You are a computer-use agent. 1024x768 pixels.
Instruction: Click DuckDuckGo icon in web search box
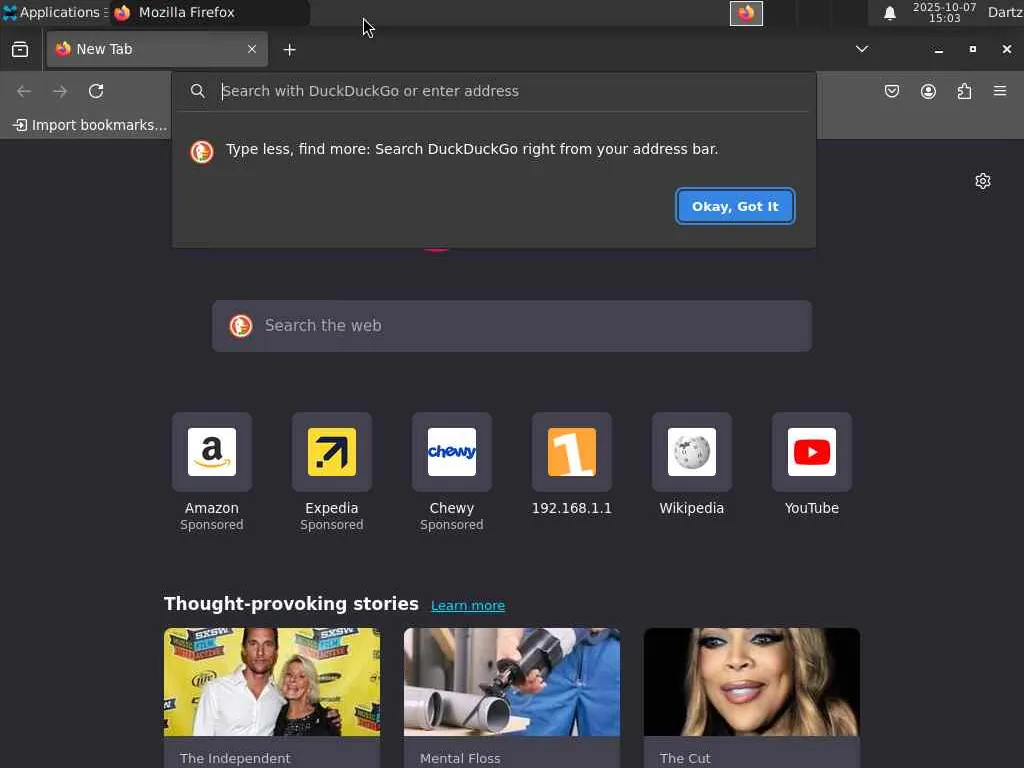coord(241,326)
